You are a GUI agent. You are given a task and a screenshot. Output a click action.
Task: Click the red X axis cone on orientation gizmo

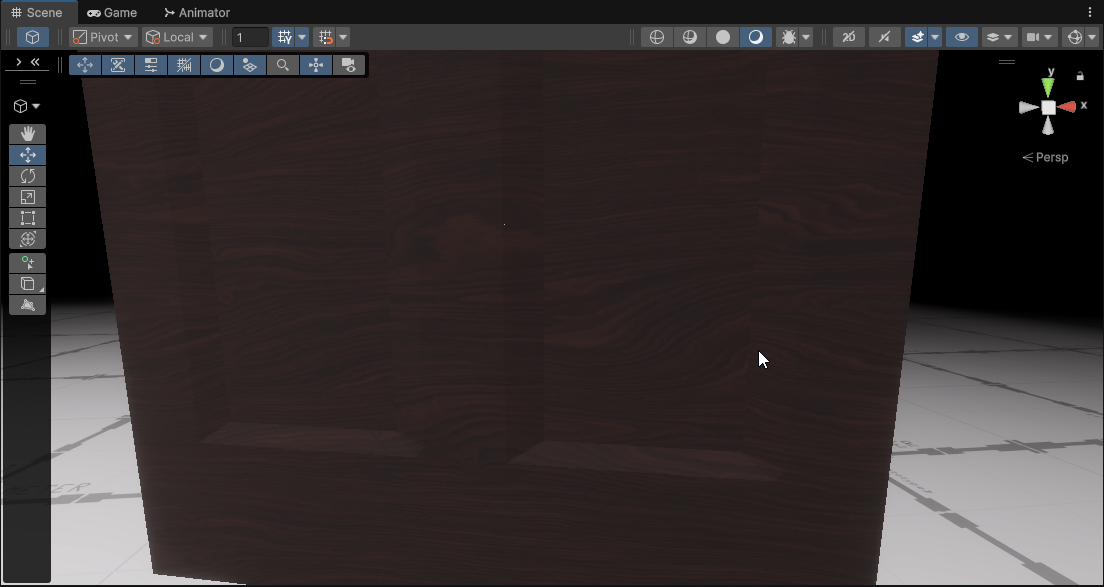(x=1067, y=107)
